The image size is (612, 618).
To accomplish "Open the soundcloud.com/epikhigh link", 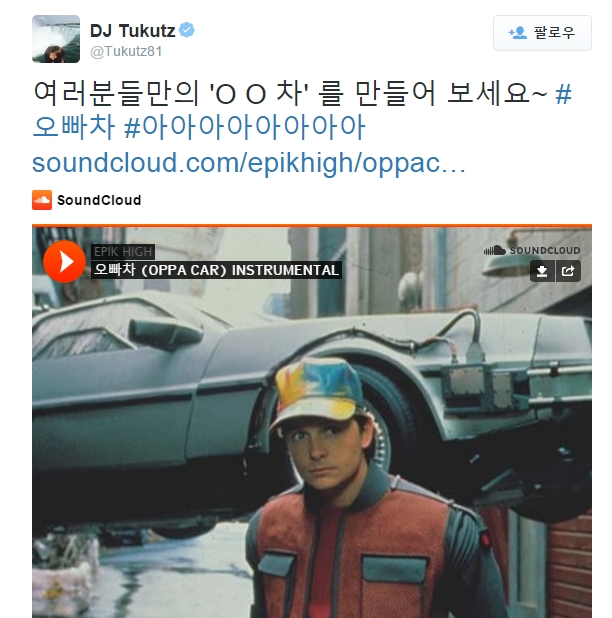I will coord(249,162).
